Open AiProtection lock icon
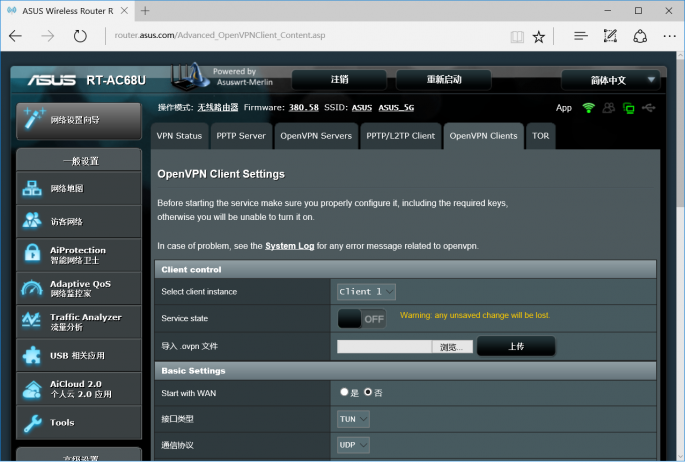Viewport: 685px width, 463px height. click(x=32, y=252)
